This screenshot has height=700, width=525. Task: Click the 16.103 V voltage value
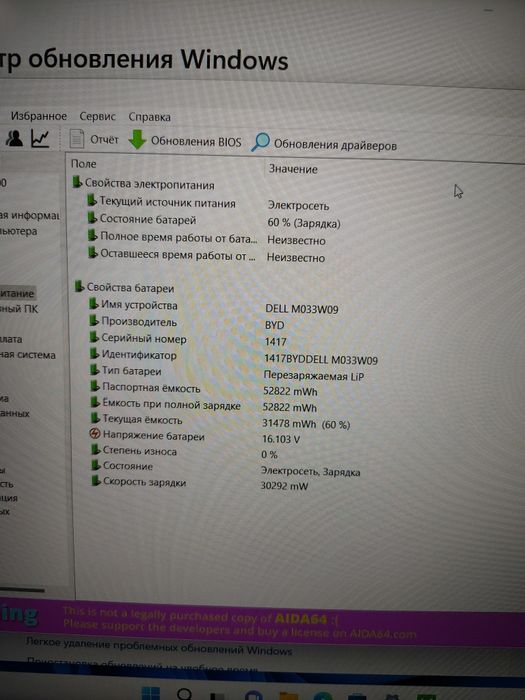281,439
